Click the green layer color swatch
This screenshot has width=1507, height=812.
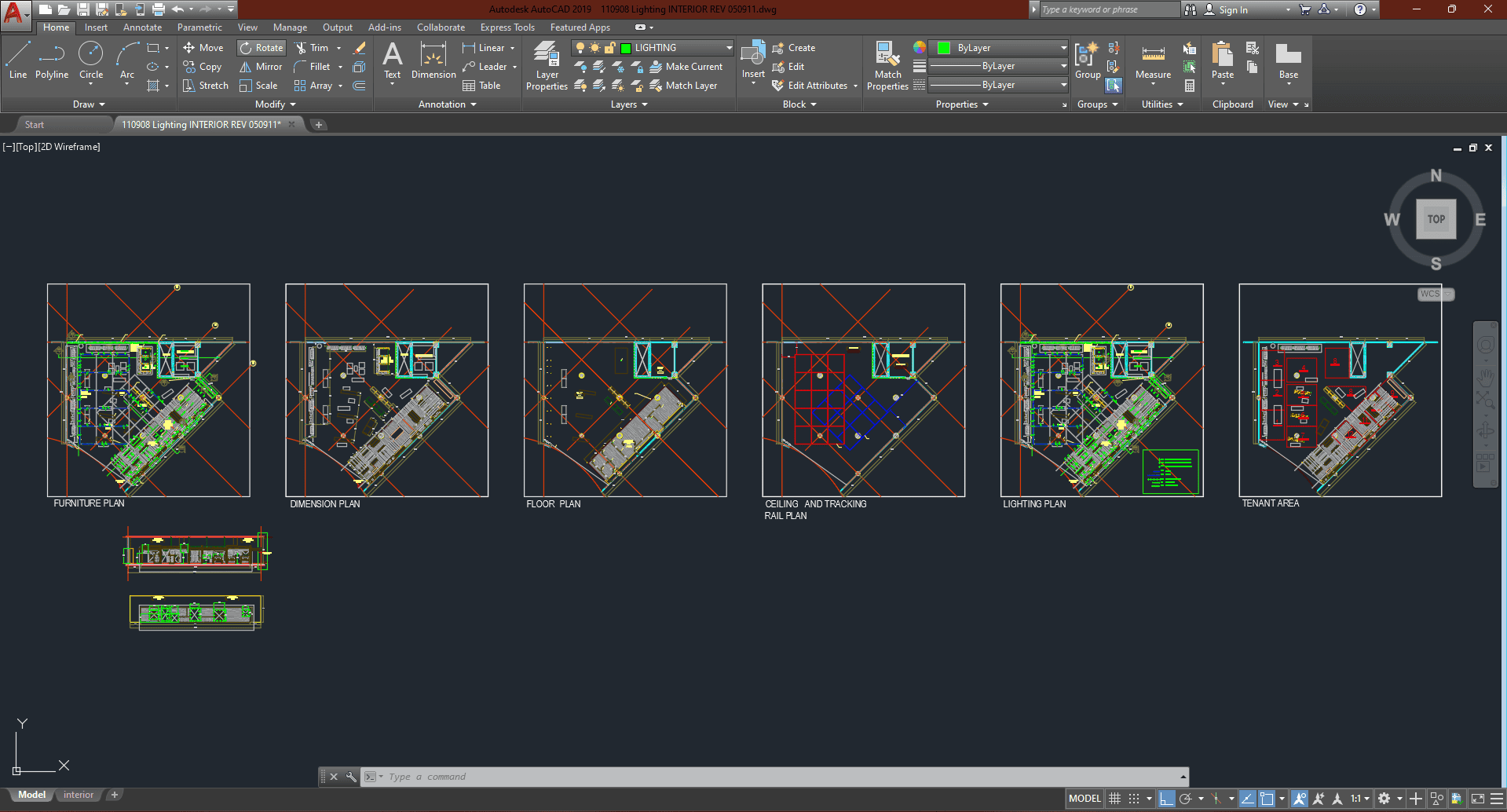[x=626, y=48]
